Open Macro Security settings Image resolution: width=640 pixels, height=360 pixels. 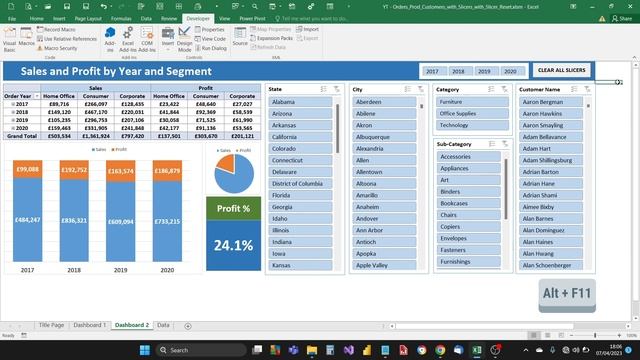(57, 48)
